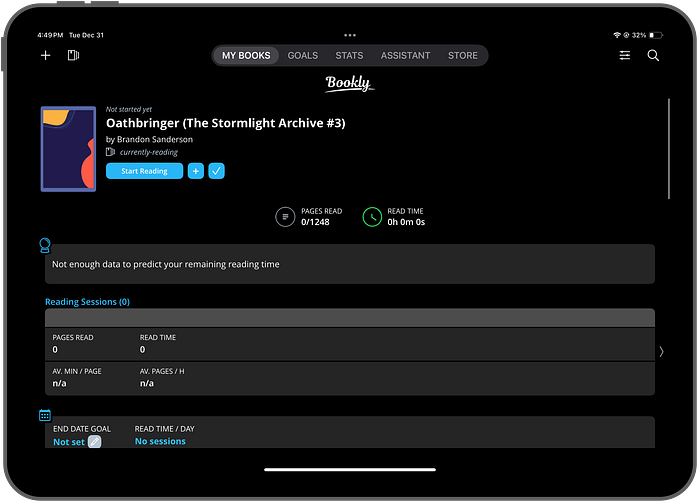Click the 0h 0m 0s read time

[406, 222]
